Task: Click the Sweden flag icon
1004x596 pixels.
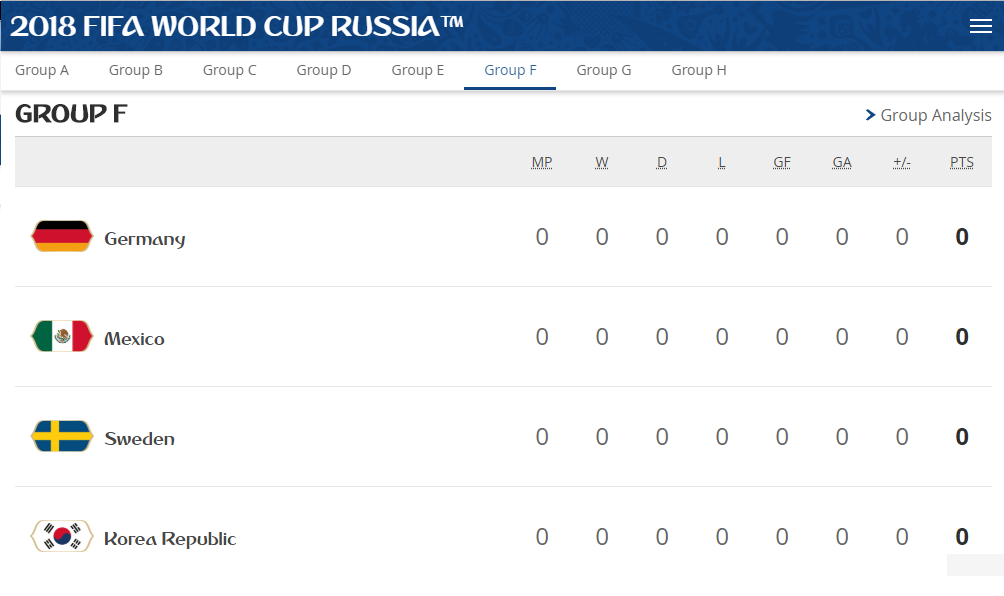Action: tap(62, 437)
